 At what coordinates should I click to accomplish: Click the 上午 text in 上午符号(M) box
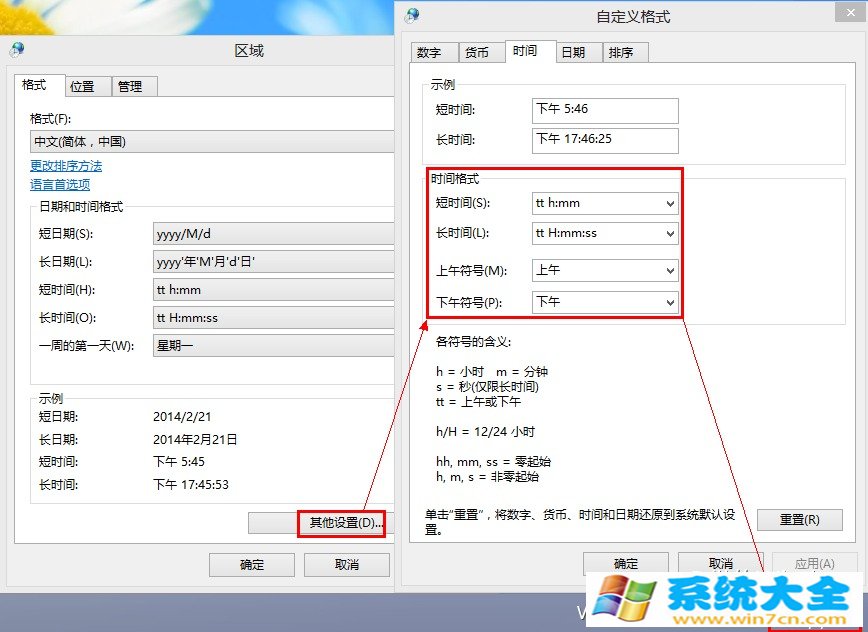click(x=548, y=270)
